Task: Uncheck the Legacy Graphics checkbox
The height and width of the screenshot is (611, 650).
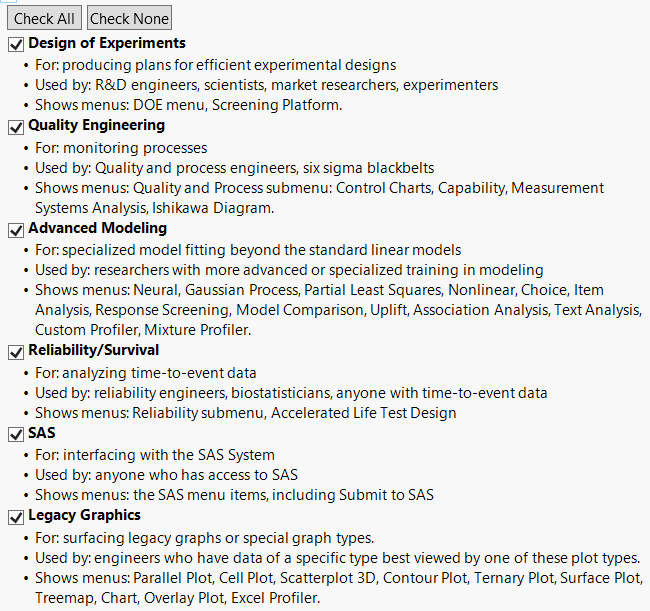Action: click(16, 516)
